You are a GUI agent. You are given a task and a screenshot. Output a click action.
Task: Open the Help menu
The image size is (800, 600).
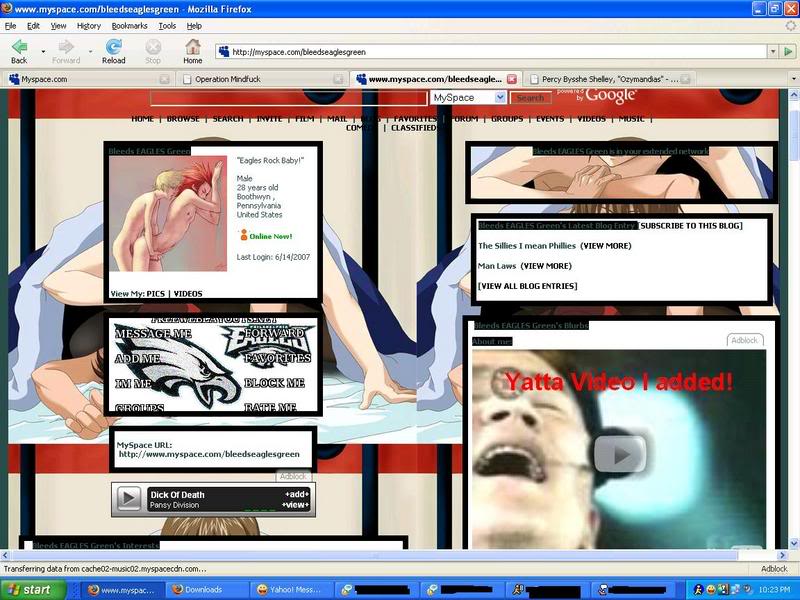pos(194,26)
